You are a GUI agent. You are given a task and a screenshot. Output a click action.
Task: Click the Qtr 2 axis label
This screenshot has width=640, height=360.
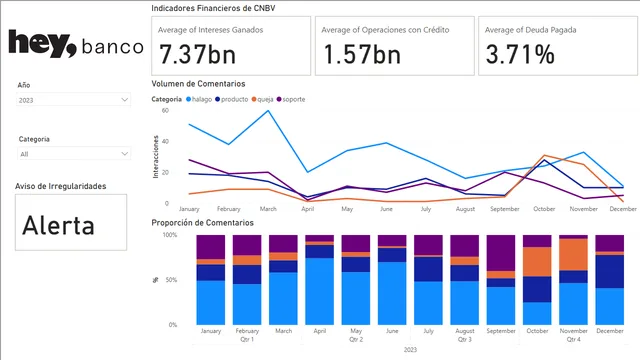pos(356,339)
